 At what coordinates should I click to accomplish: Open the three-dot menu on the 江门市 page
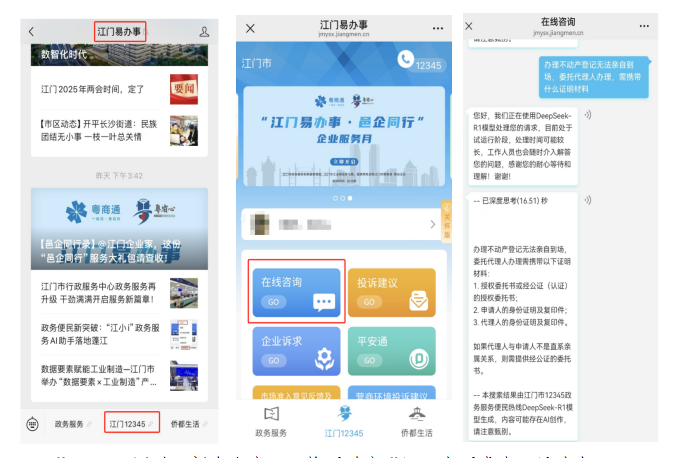[x=437, y=28]
